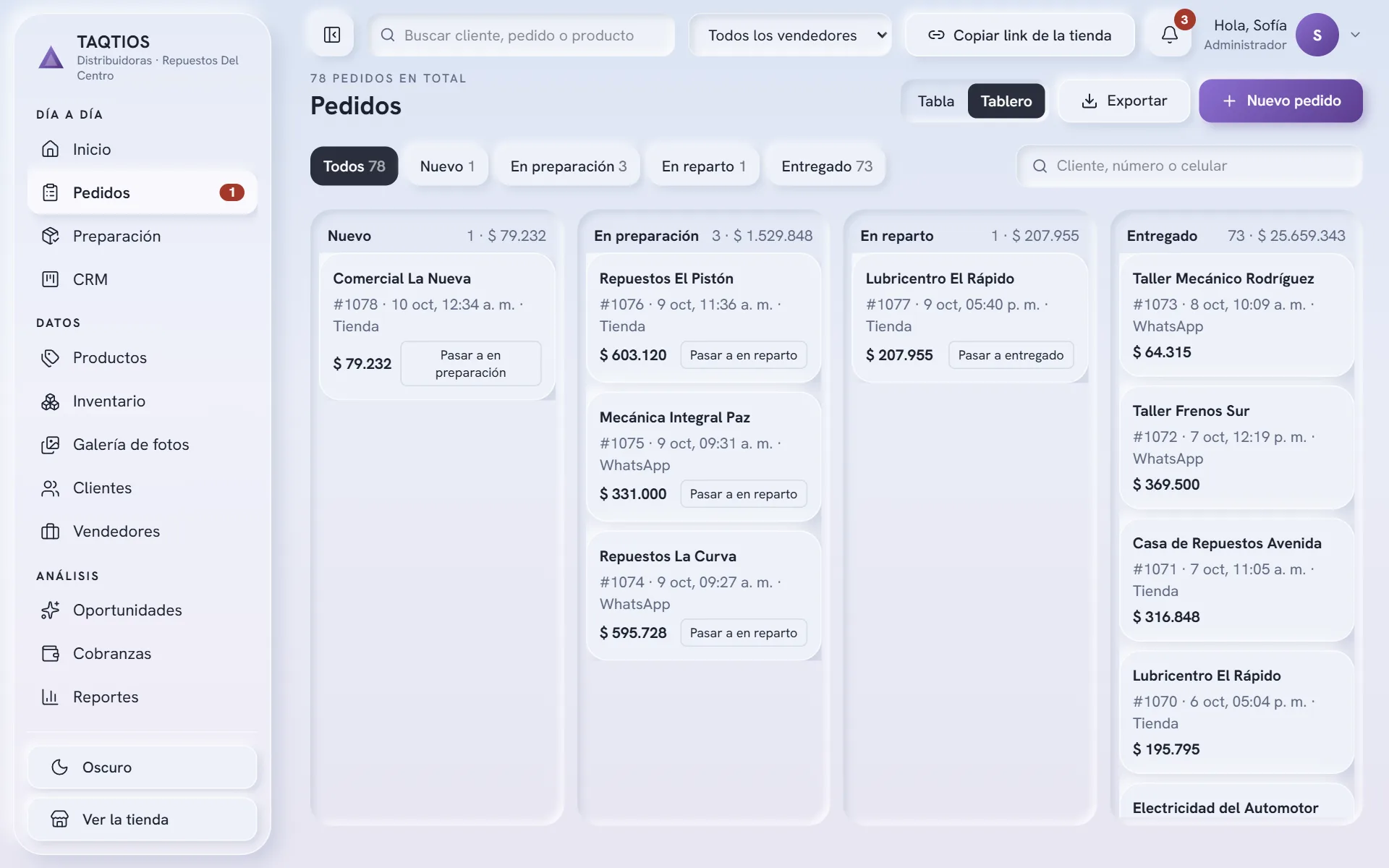Select the Tablero view
This screenshot has width=1389, height=868.
[1006, 101]
